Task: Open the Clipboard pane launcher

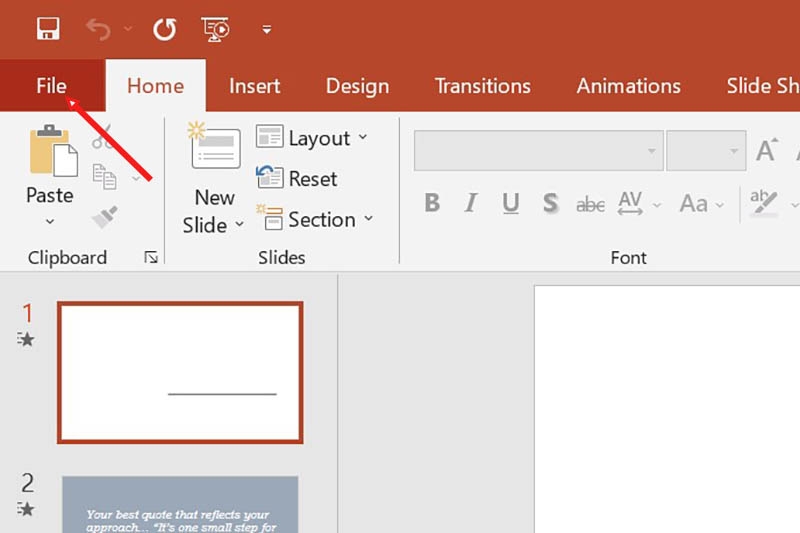Action: tap(151, 257)
